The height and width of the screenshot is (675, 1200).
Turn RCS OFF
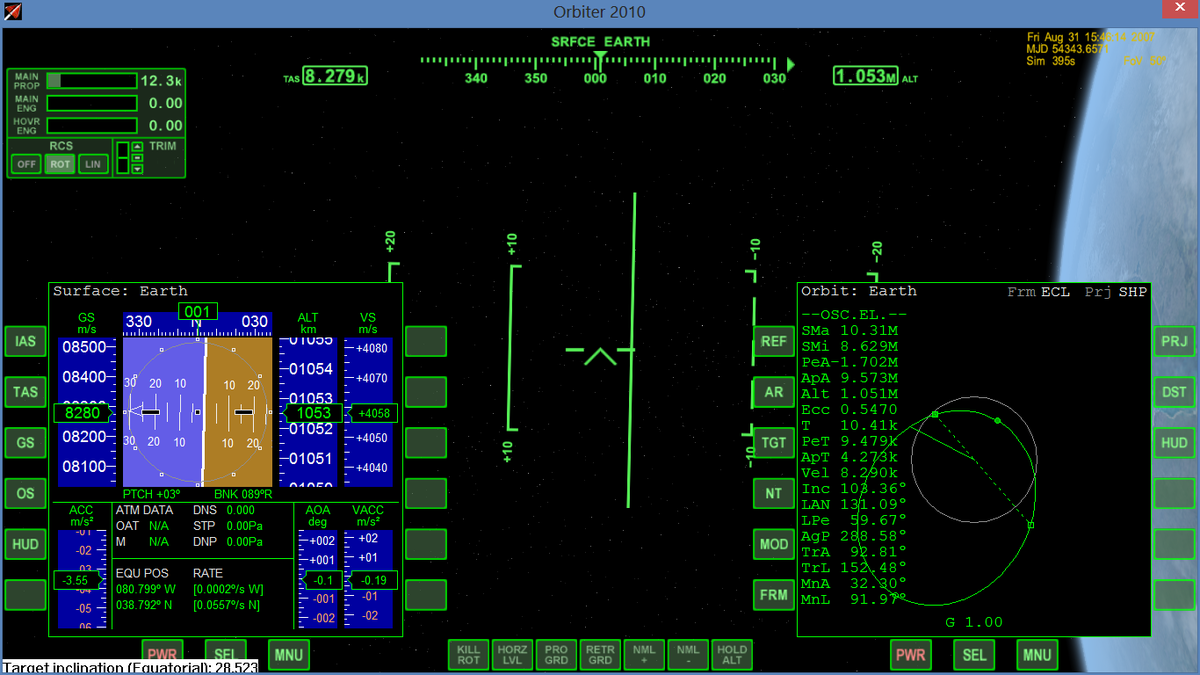coord(26,164)
